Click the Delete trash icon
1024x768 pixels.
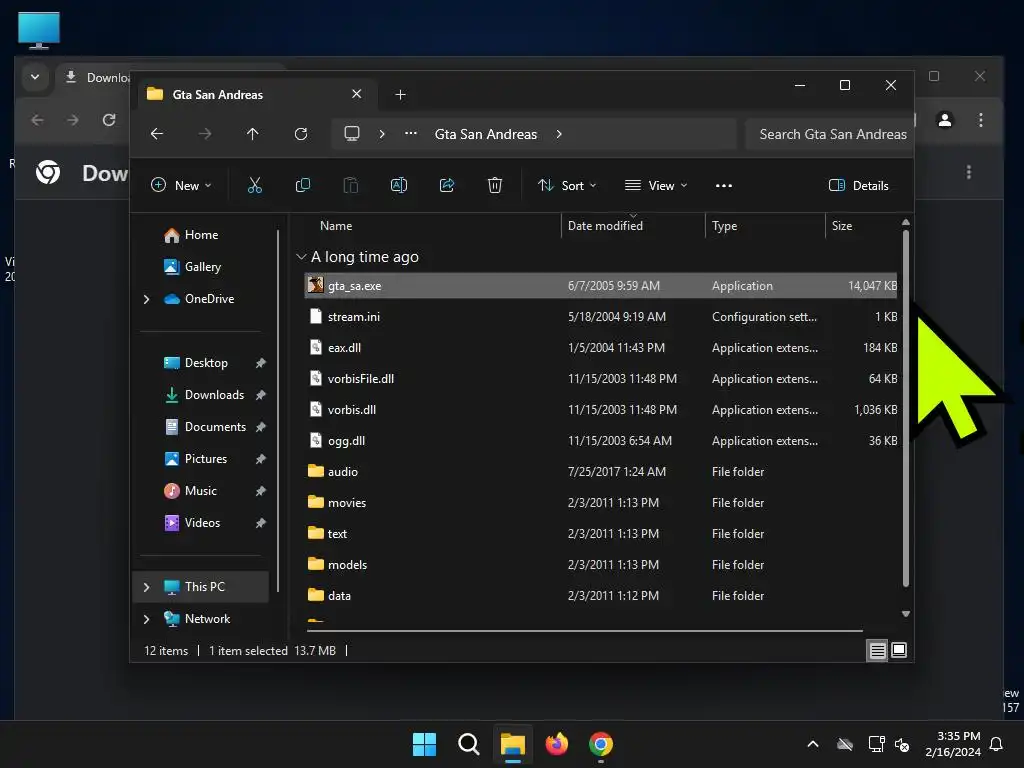[495, 185]
